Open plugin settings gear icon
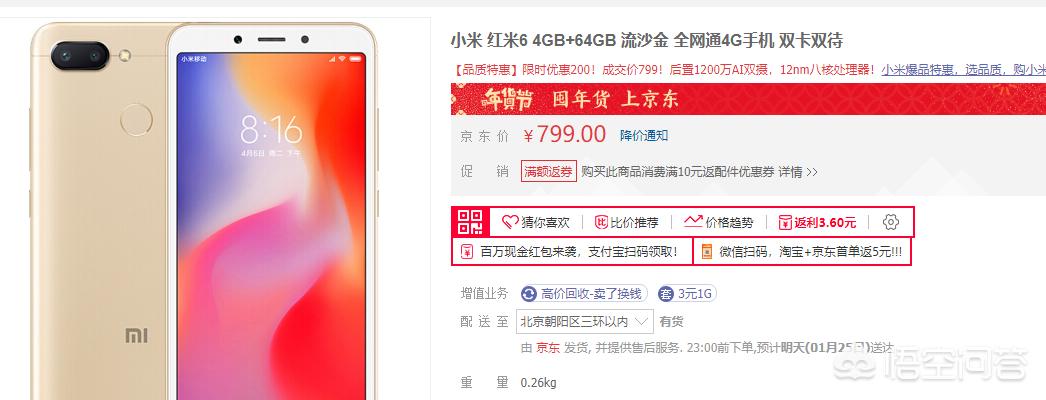This screenshot has height=400, width=1046. (891, 223)
